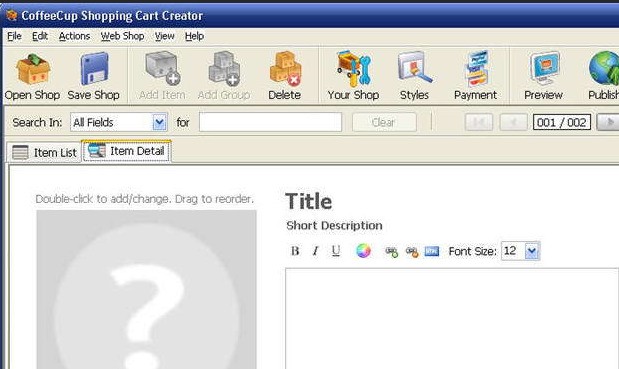This screenshot has width=619, height=369.
Task: Click the Title heading field
Action: tap(308, 201)
